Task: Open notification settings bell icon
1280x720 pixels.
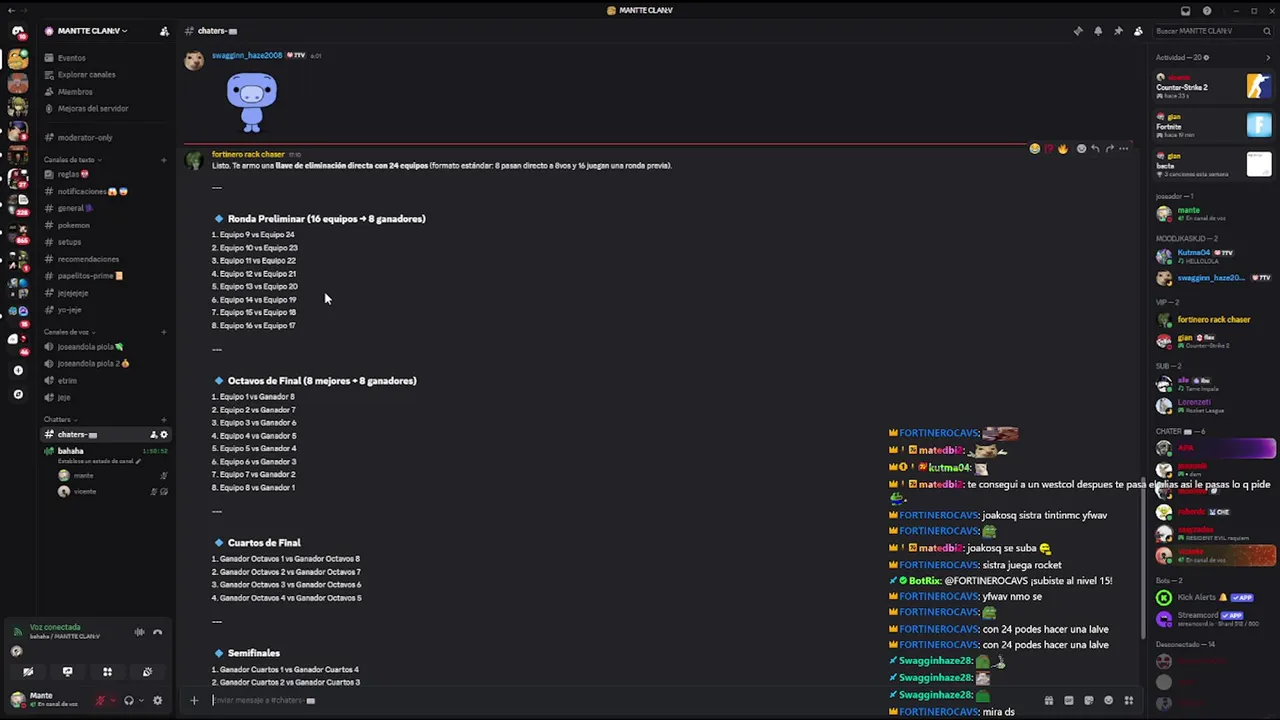Action: click(x=1098, y=31)
